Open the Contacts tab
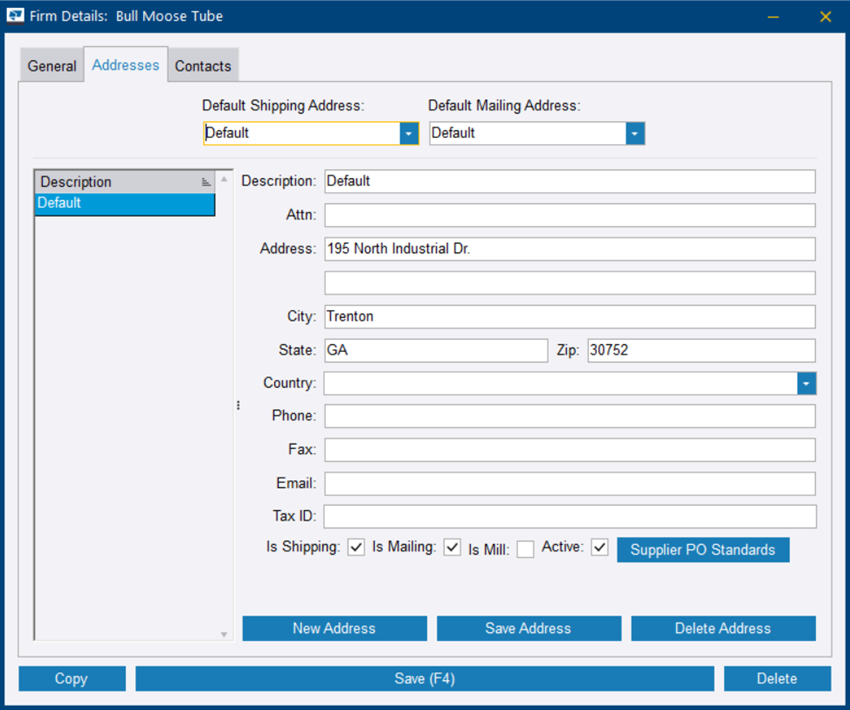 coord(203,66)
